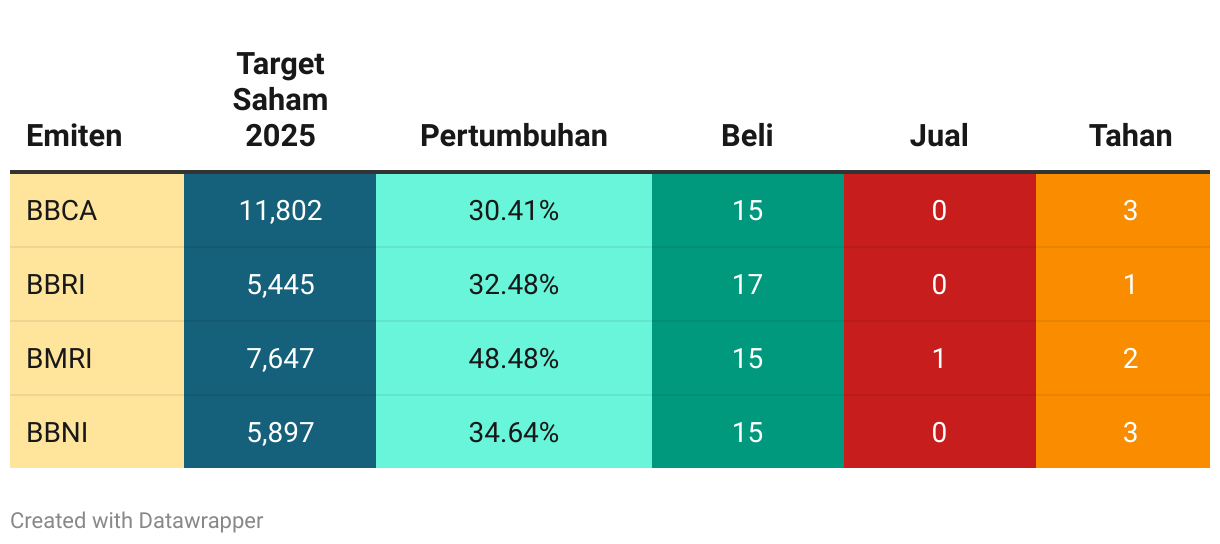Click the BBNI emiten cell
This screenshot has height=544, width=1220.
(x=97, y=432)
